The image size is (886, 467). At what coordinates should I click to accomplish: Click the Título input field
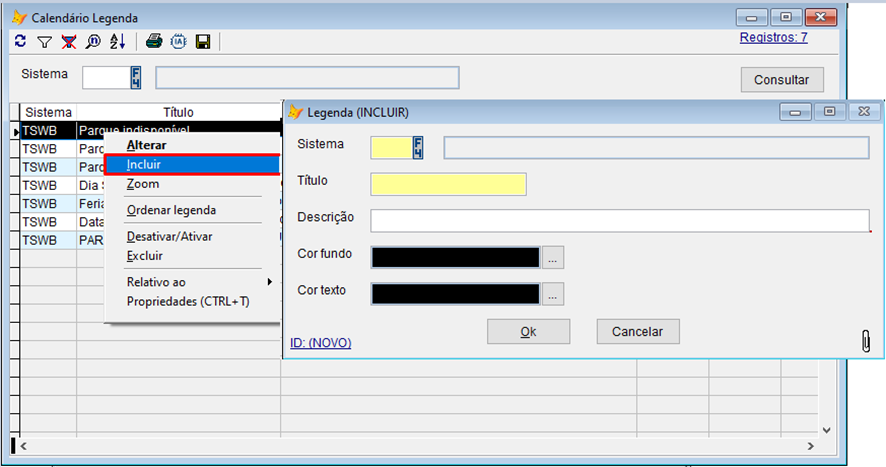[448, 184]
